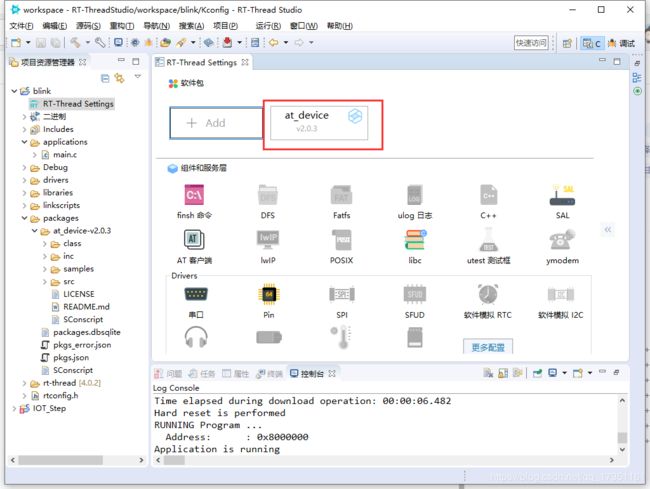Collapse the at_device-v2.0.3 folder
Viewport: 650px width, 489px height.
35,231
